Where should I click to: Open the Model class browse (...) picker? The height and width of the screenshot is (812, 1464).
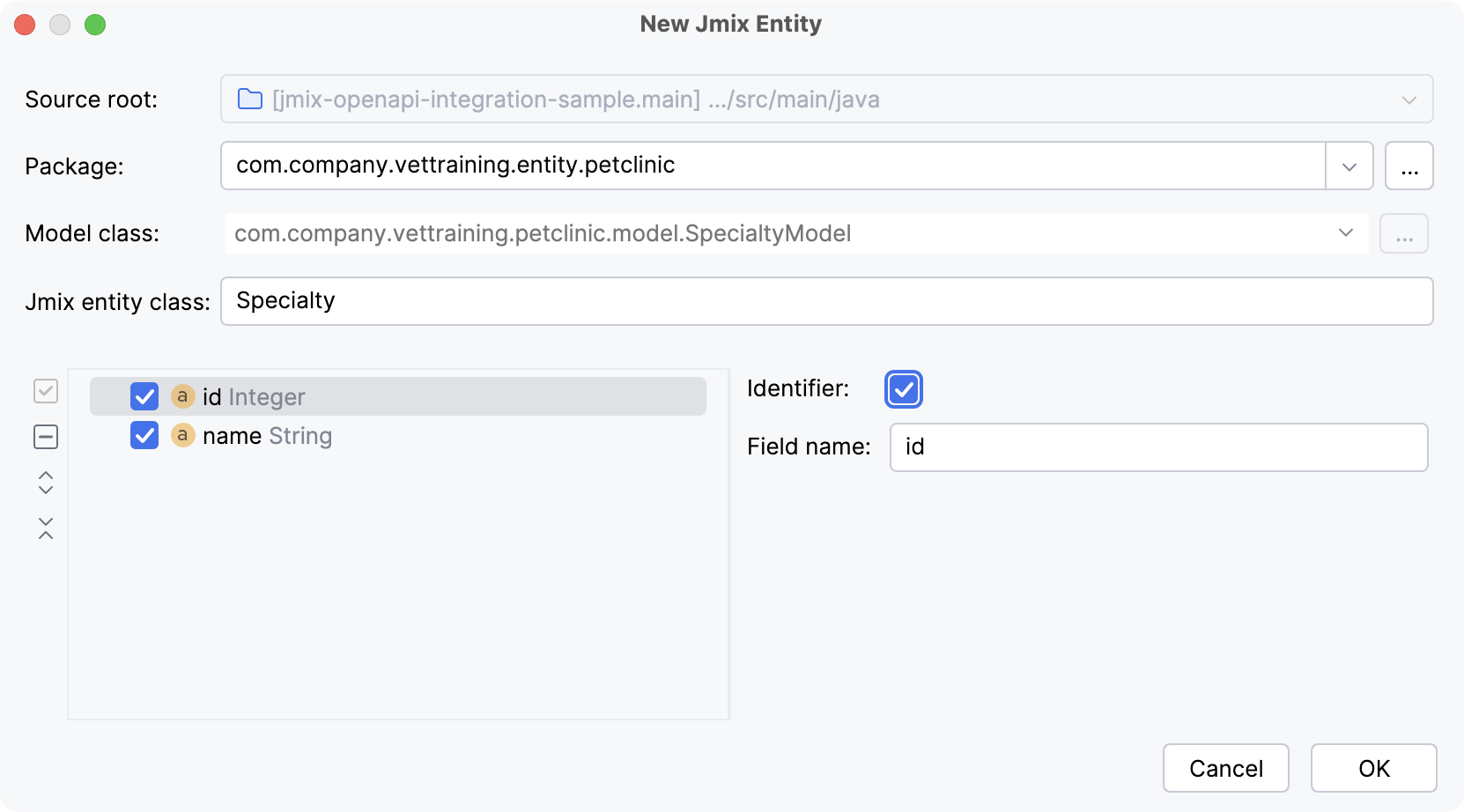click(x=1404, y=233)
